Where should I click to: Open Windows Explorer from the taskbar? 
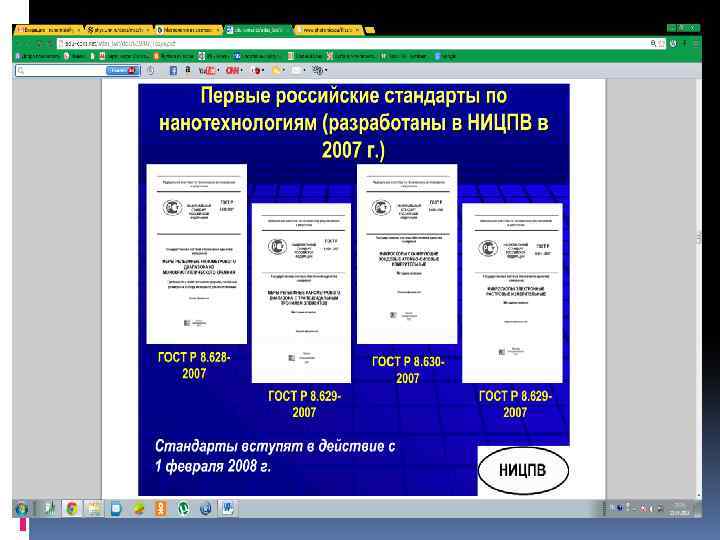[x=93, y=508]
